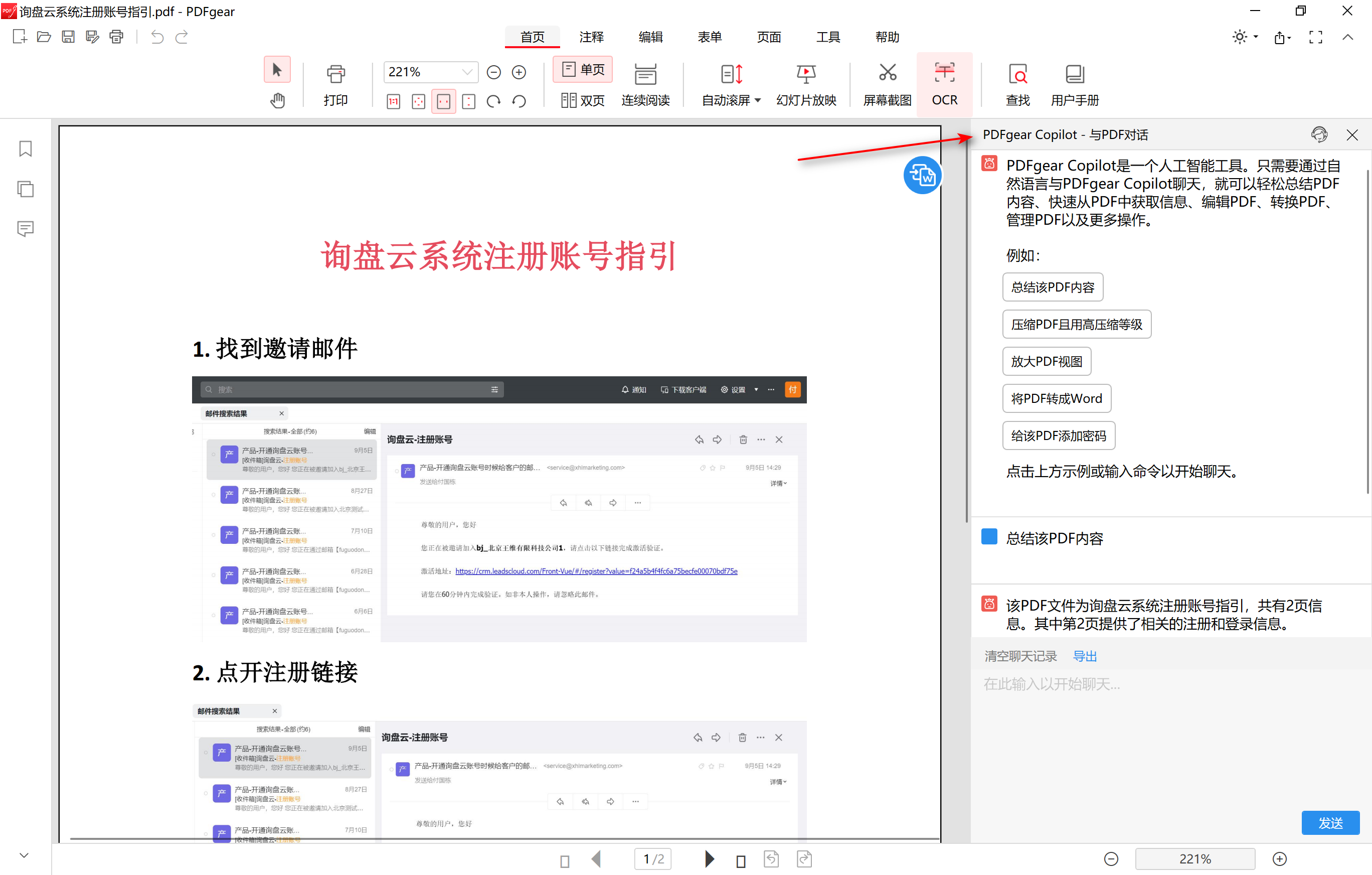Enable 连续阅读 continuous reading
This screenshot has height=875, width=1372.
coord(645,85)
